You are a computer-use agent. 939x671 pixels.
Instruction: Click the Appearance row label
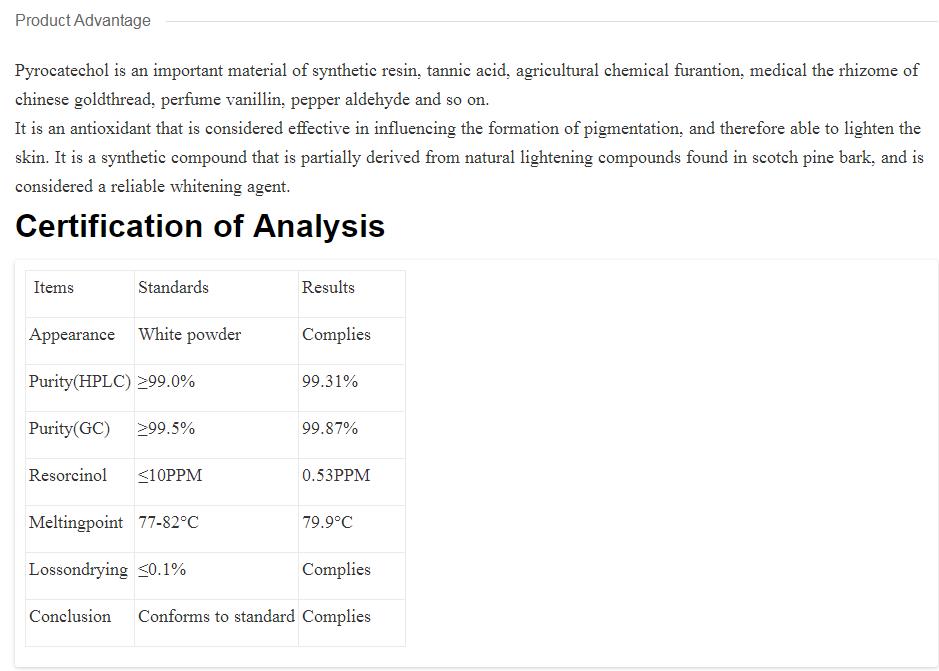72,335
